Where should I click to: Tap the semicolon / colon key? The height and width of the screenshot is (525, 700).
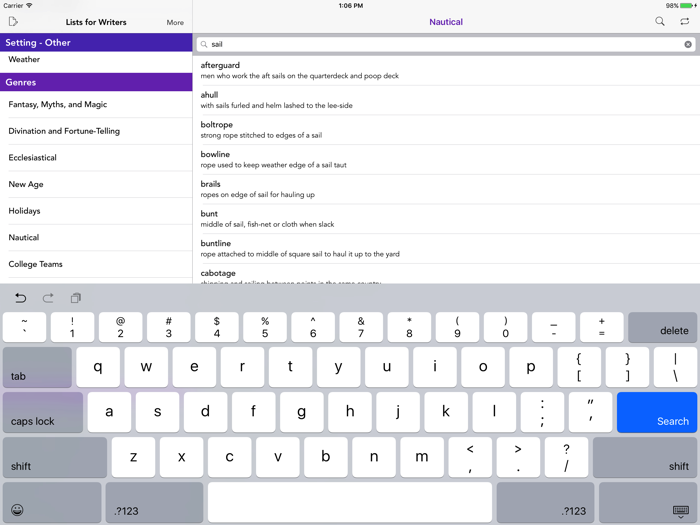[542, 412]
